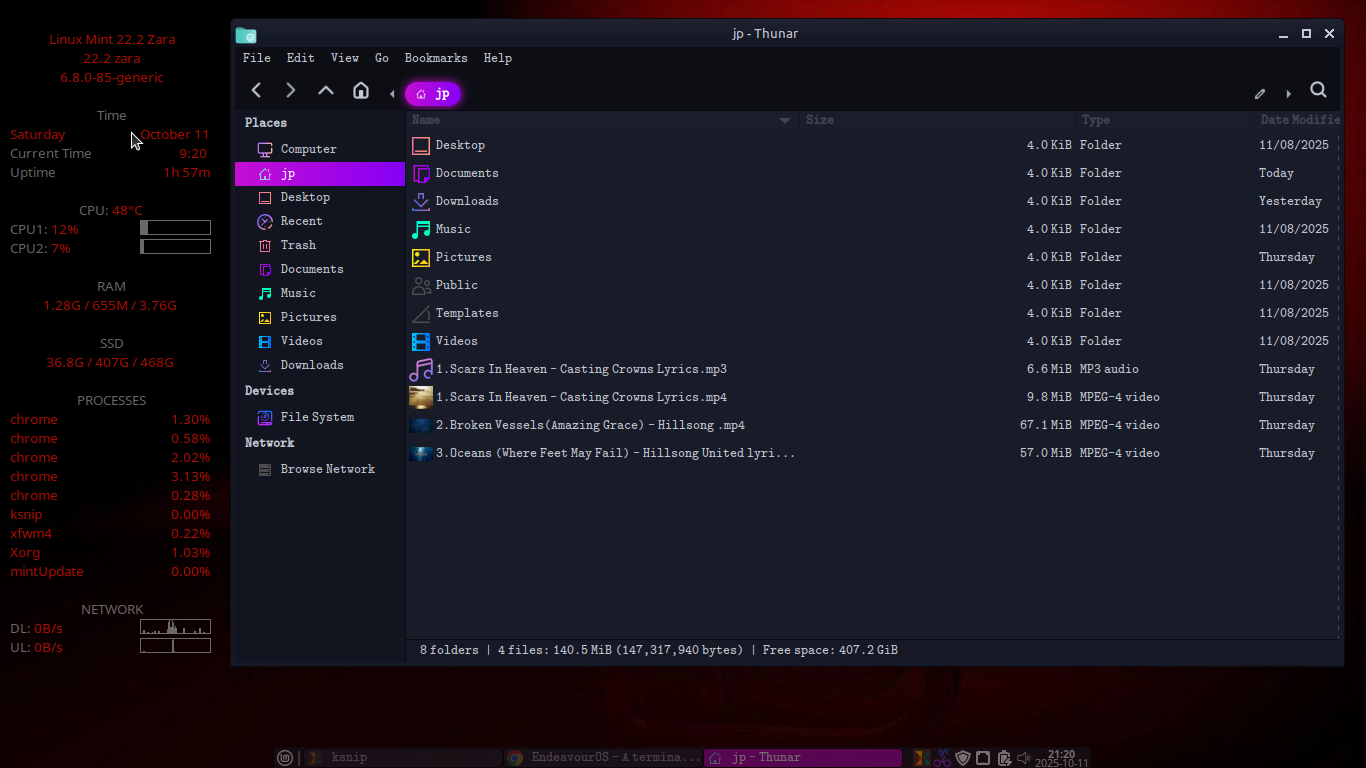Click the jp path bar button

(433, 94)
